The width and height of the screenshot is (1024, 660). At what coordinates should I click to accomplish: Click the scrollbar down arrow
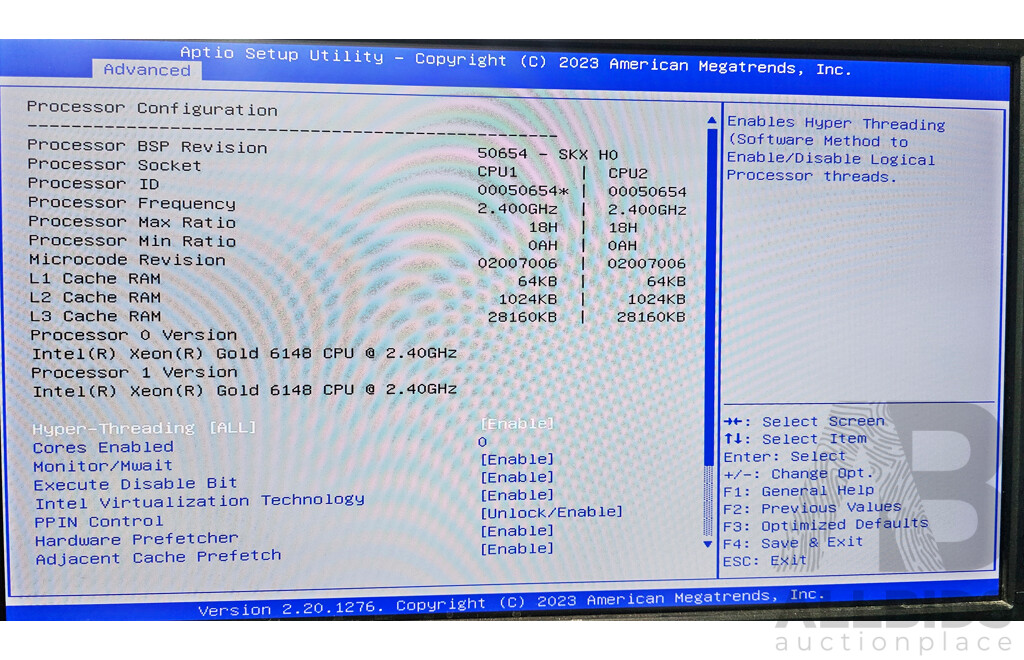click(x=708, y=544)
